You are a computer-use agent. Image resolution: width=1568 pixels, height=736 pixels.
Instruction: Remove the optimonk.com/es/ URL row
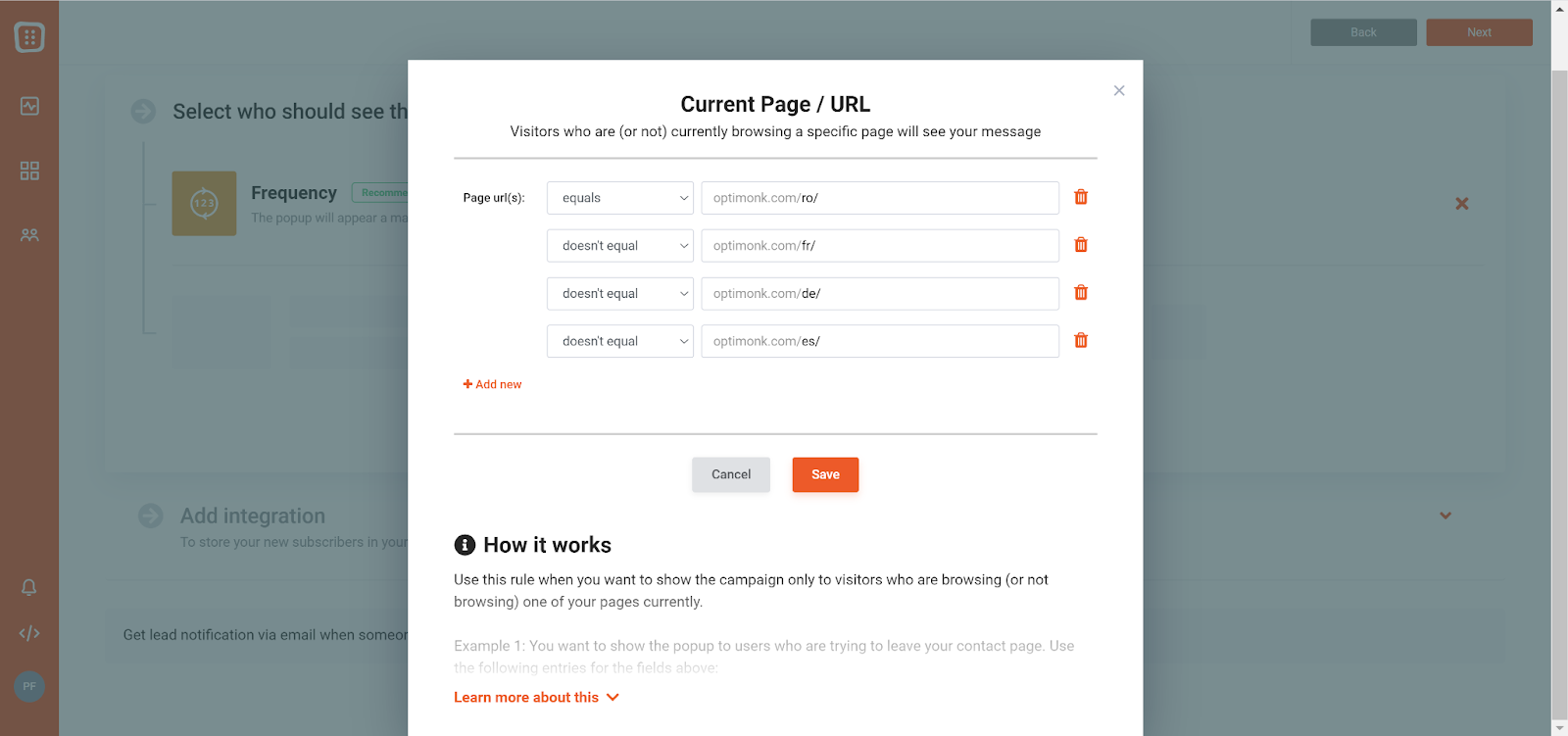tap(1081, 340)
